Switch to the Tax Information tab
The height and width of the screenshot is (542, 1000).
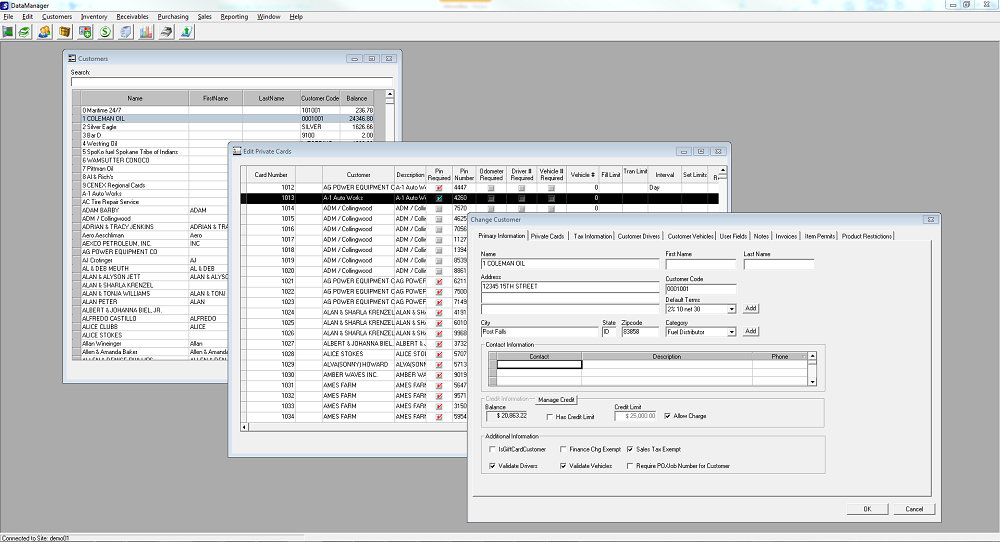click(x=592, y=237)
